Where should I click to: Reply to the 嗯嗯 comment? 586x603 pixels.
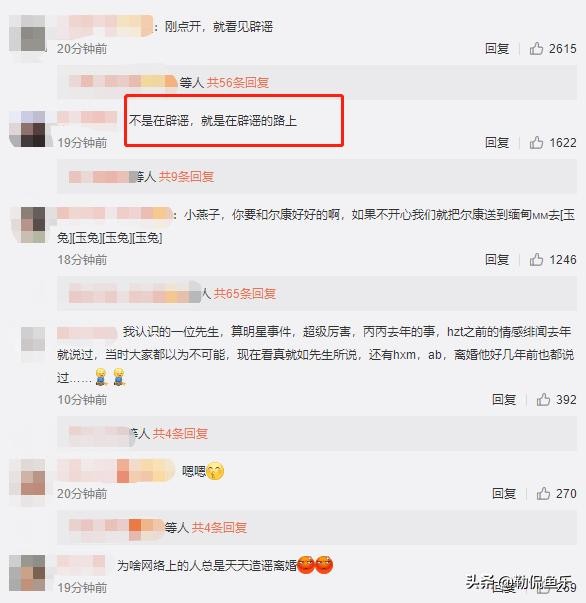click(504, 493)
